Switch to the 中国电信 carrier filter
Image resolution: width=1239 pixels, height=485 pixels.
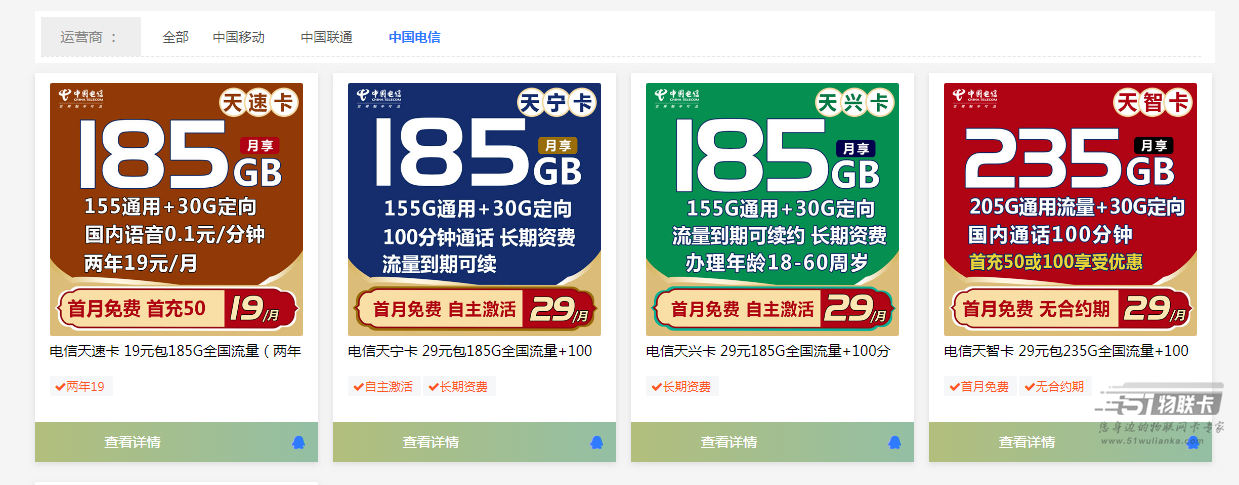pos(414,37)
